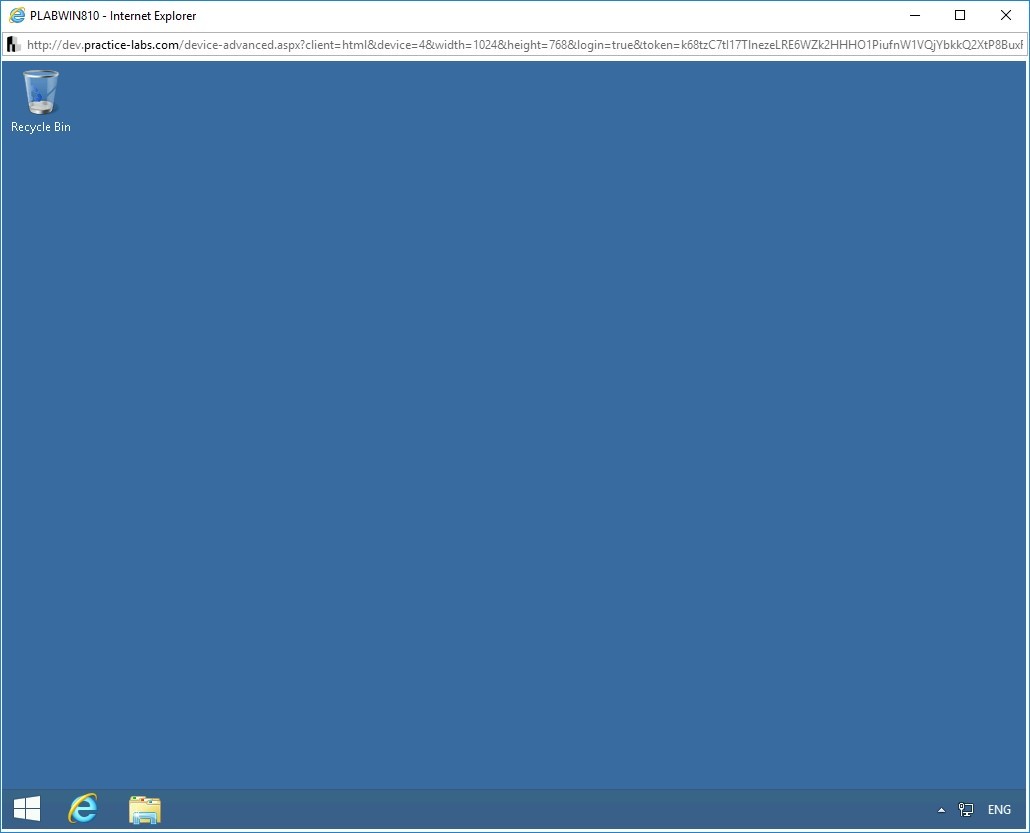Open File Explorer from the taskbar

(x=144, y=809)
